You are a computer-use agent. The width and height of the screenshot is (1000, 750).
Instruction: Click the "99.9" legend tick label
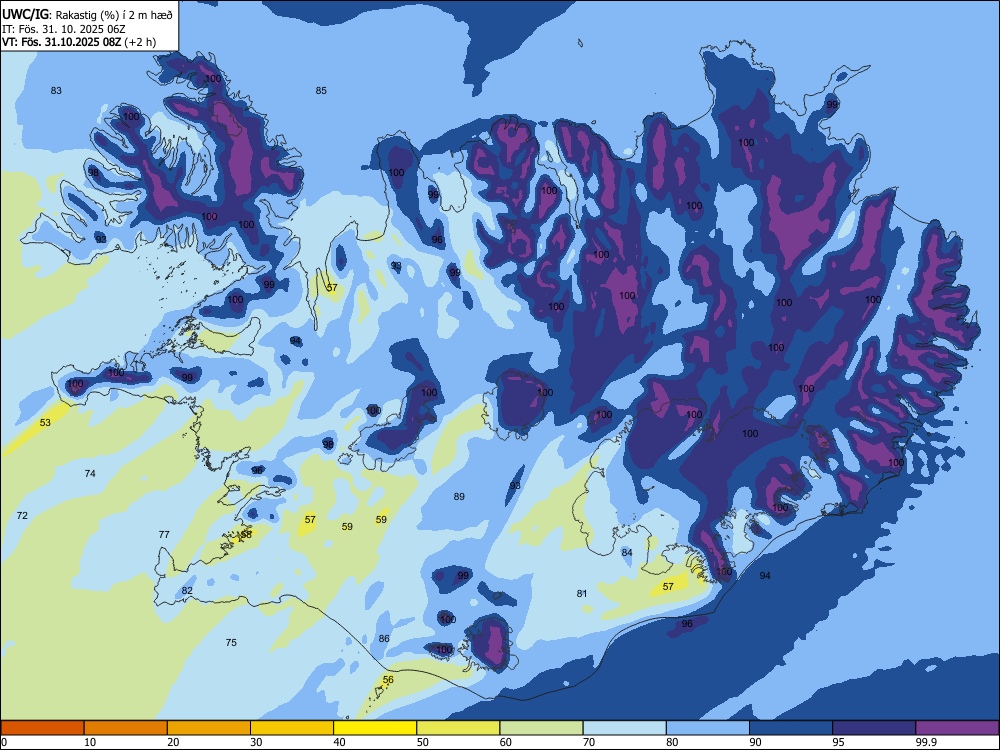coord(925,742)
